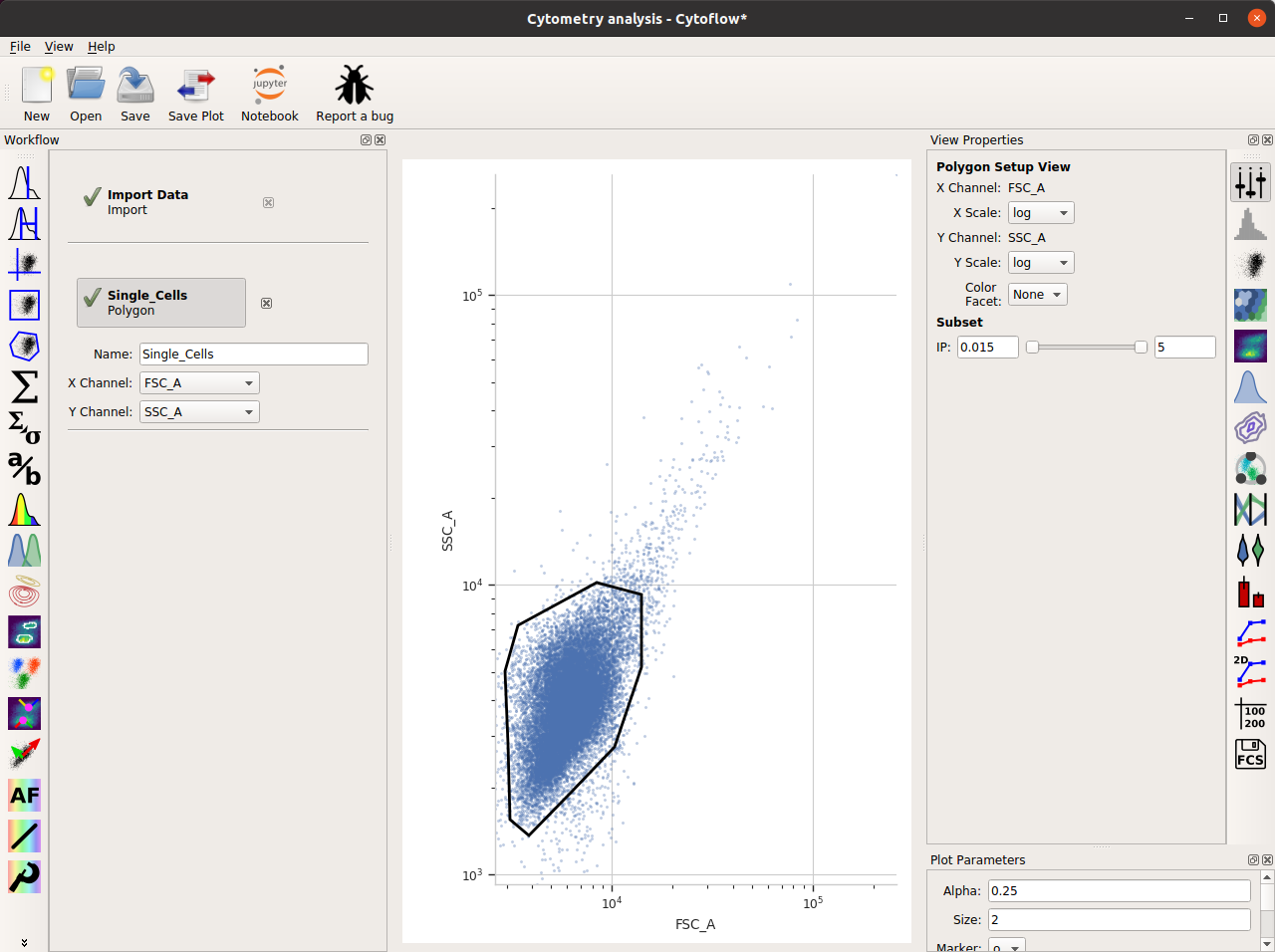Open the workflow Y Channel SSC_A dropdown
Screen dimensions: 1275x952
coord(199,412)
